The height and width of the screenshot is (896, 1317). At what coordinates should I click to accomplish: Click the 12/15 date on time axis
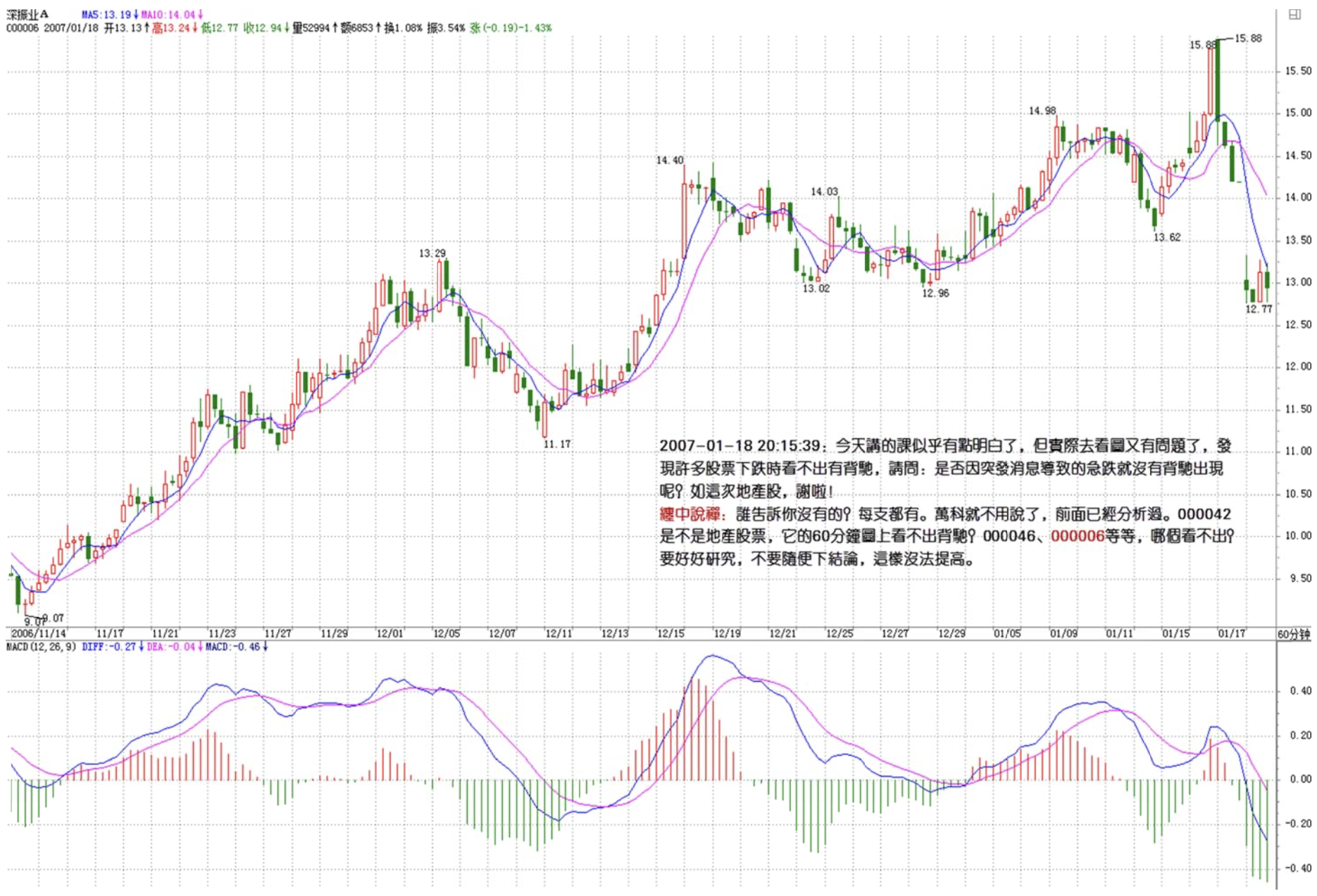[x=670, y=633]
